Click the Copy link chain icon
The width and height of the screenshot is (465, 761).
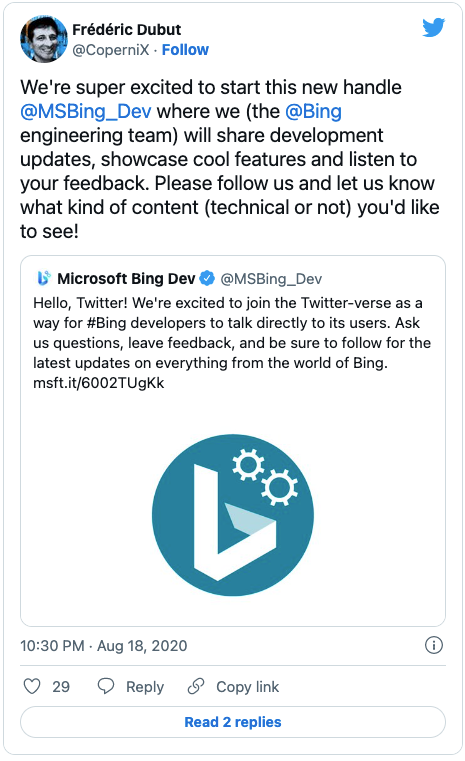click(196, 686)
